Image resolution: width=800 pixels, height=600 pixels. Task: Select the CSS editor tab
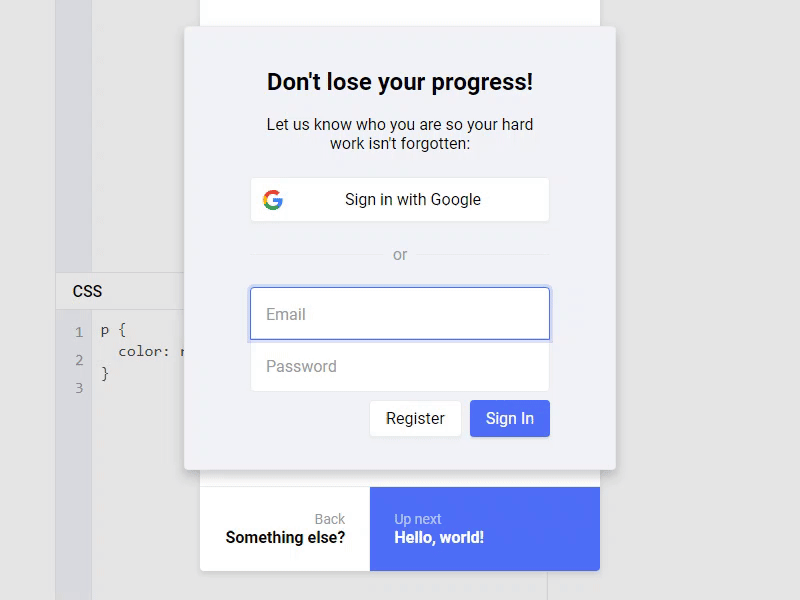click(x=88, y=292)
